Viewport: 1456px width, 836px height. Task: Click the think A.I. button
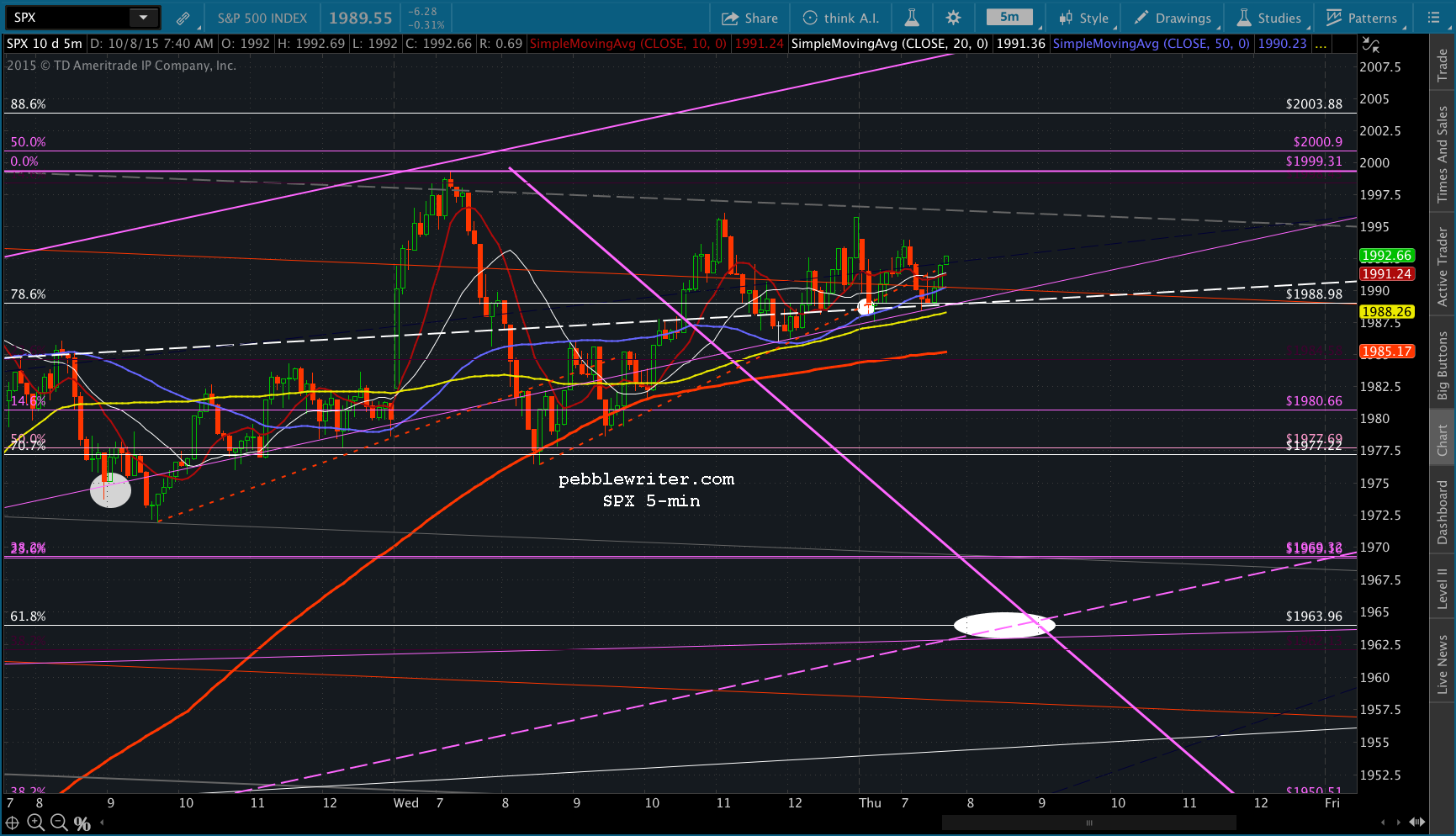pos(841,18)
